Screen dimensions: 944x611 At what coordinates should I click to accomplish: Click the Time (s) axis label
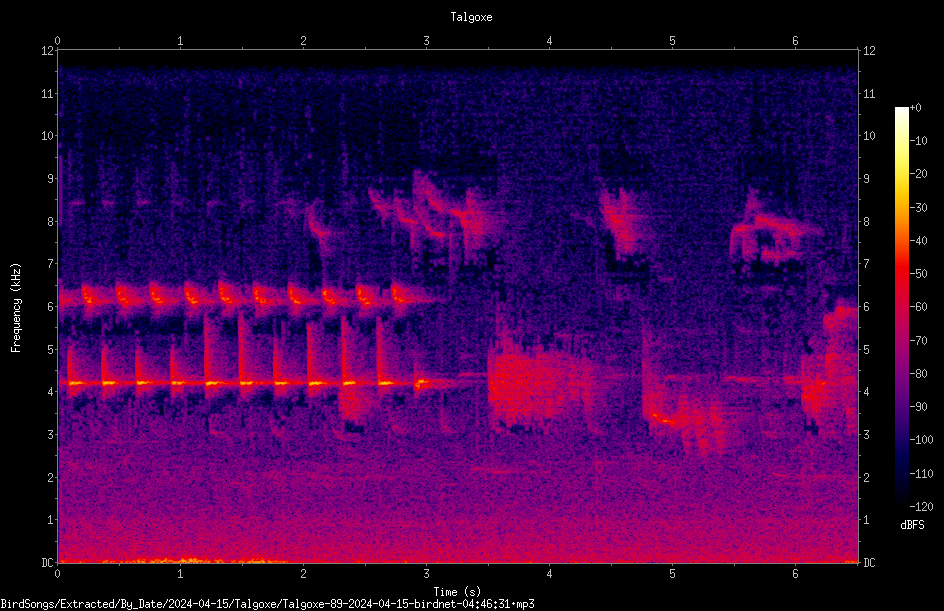pos(457,592)
